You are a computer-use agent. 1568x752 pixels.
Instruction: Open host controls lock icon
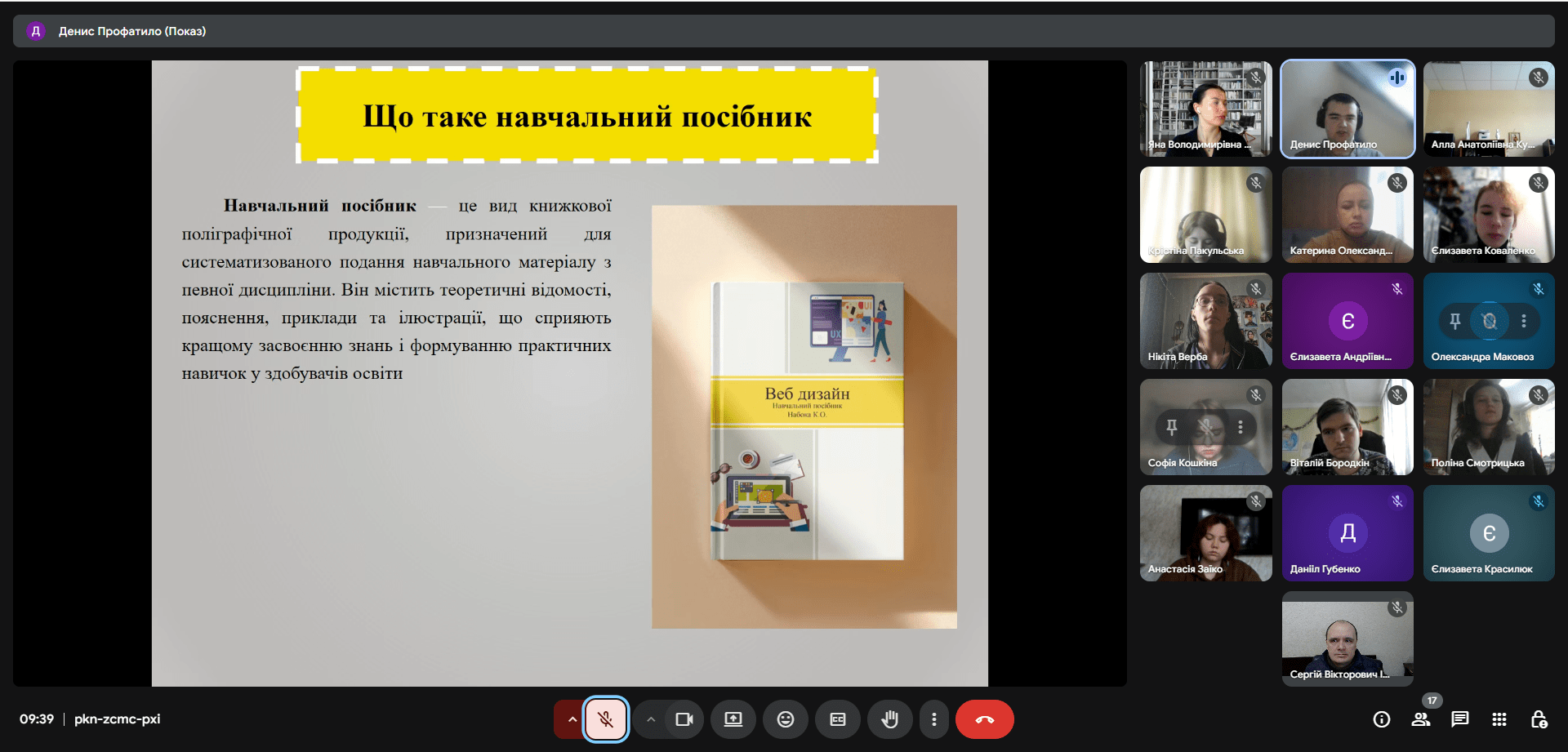(x=1539, y=719)
